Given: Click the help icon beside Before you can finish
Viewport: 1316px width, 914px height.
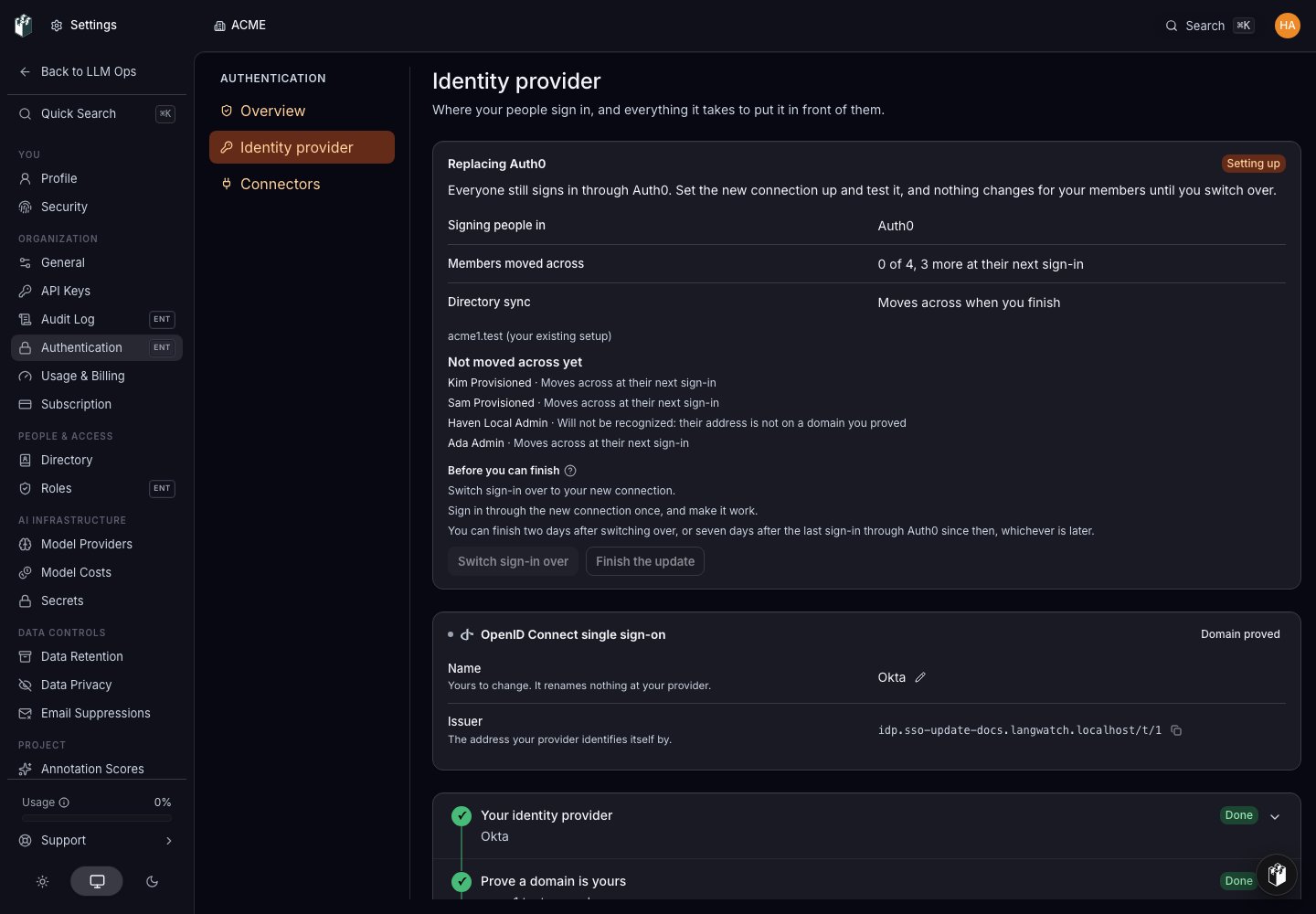Looking at the screenshot, I should coord(570,471).
